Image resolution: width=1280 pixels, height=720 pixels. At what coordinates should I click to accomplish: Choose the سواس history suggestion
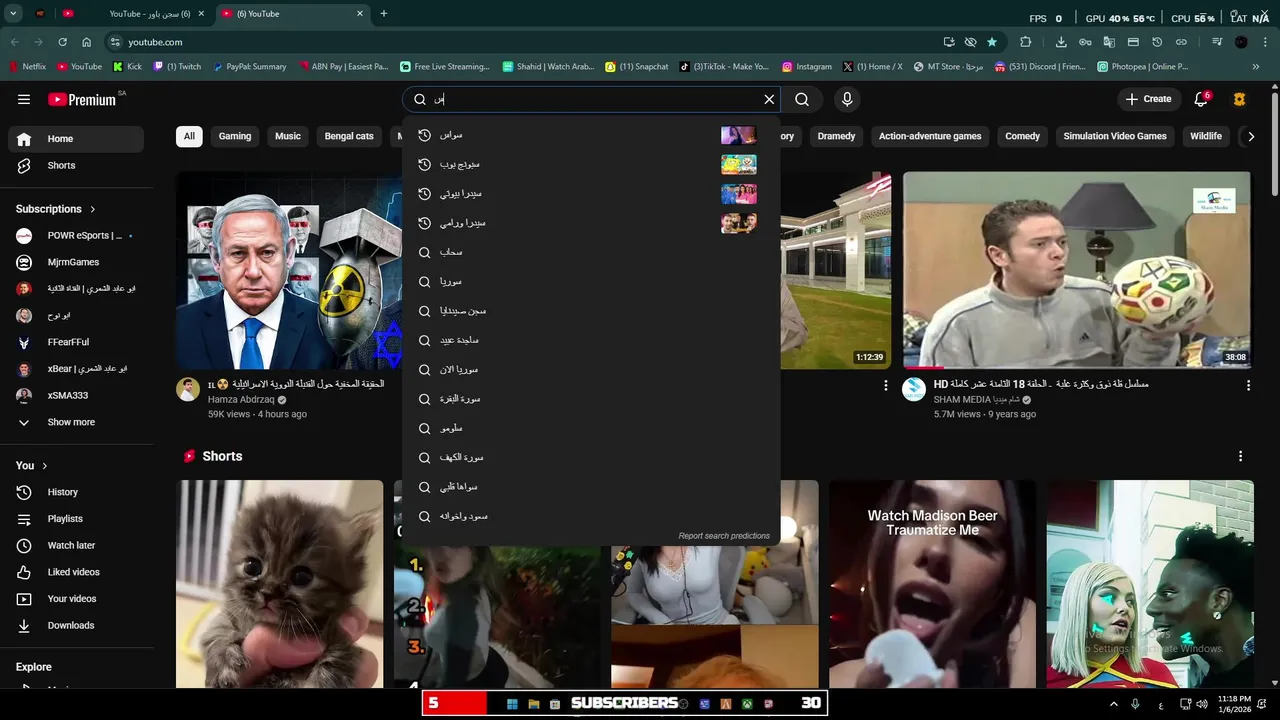tap(591, 135)
